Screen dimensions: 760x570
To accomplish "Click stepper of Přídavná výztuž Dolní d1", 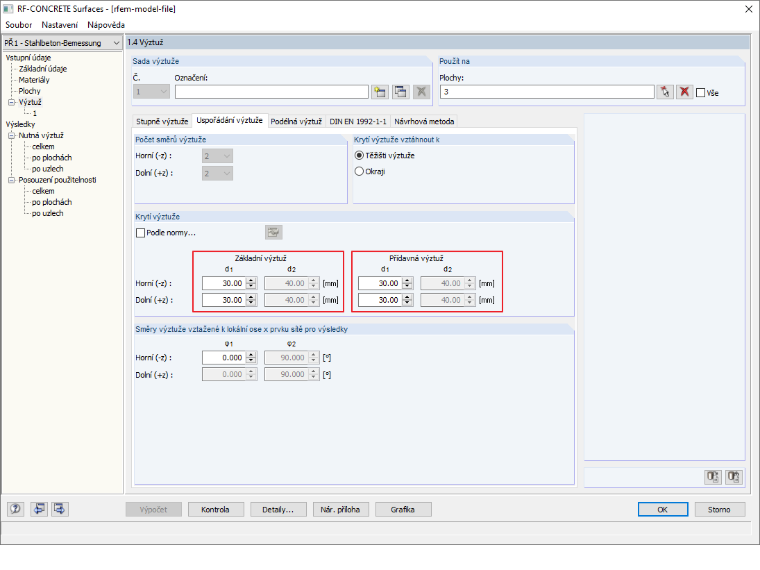I will click(408, 301).
